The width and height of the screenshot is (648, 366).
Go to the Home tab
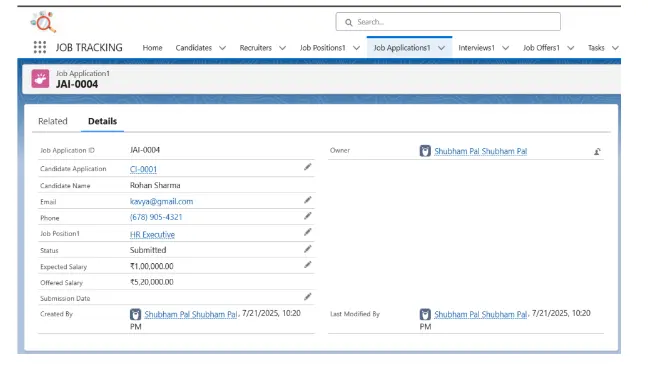coord(152,48)
